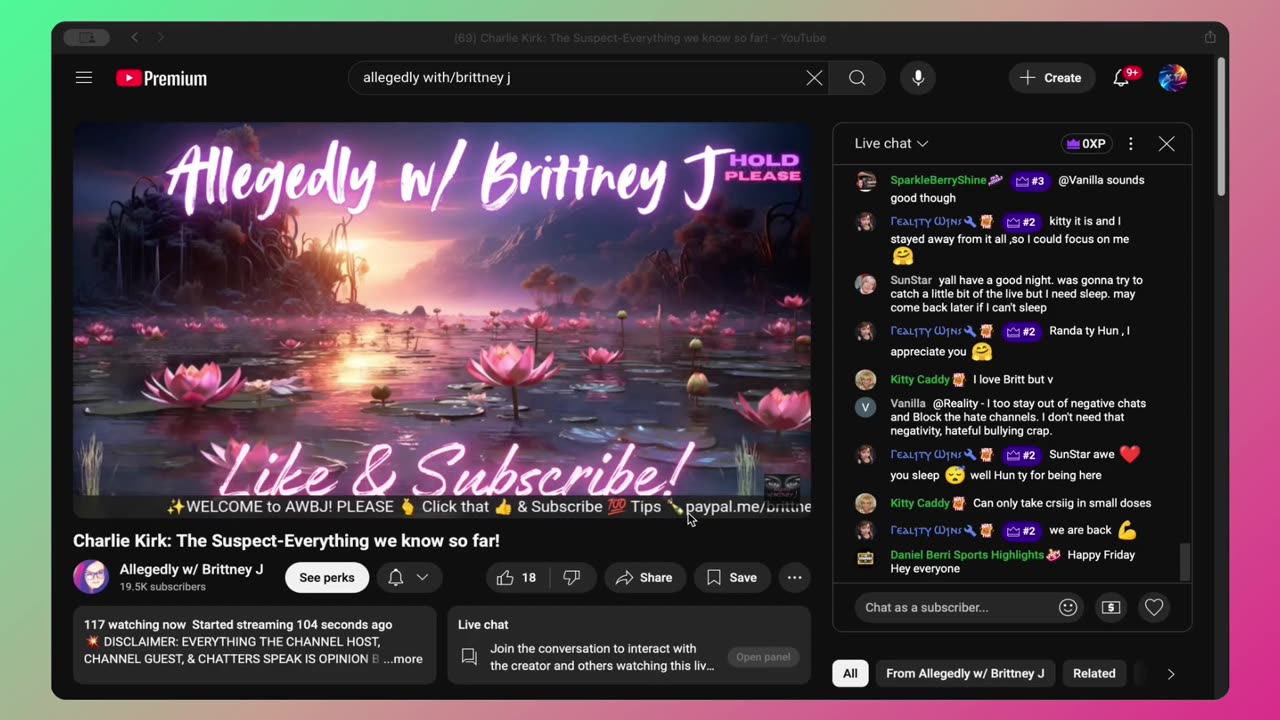Open the Create menu
This screenshot has height=720, width=1280.
pos(1051,78)
